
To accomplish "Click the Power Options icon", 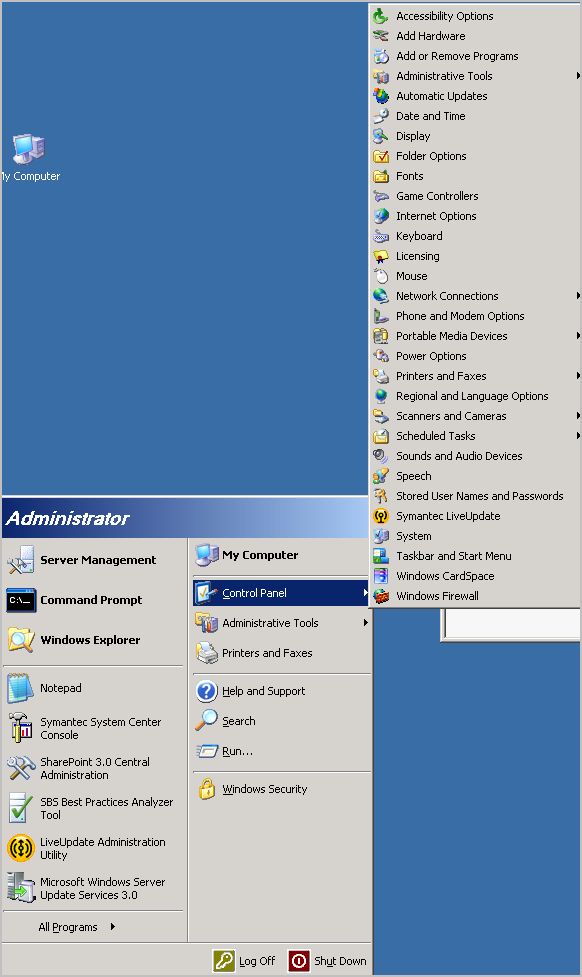I will [x=381, y=356].
